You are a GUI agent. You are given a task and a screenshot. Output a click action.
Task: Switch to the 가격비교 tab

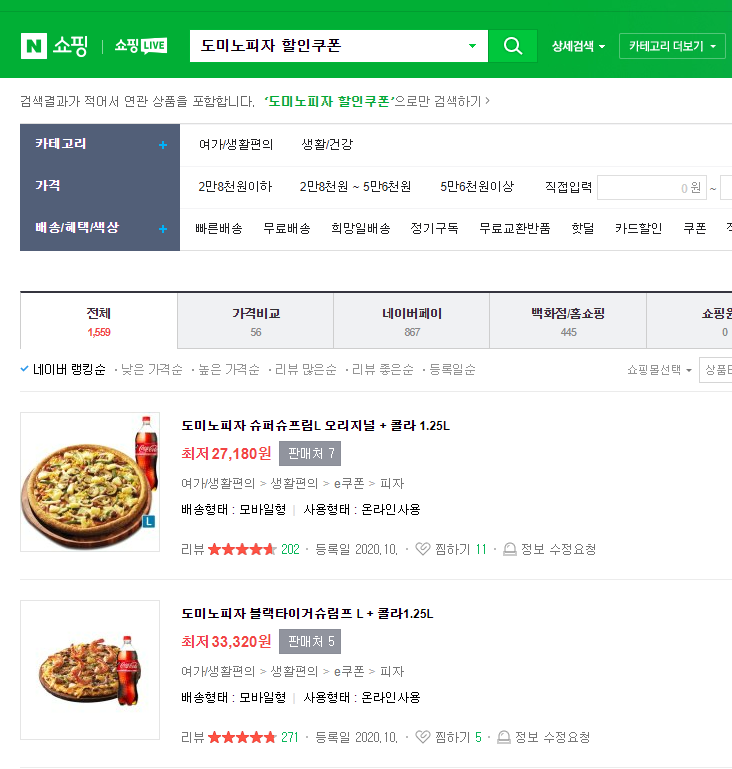[255, 321]
